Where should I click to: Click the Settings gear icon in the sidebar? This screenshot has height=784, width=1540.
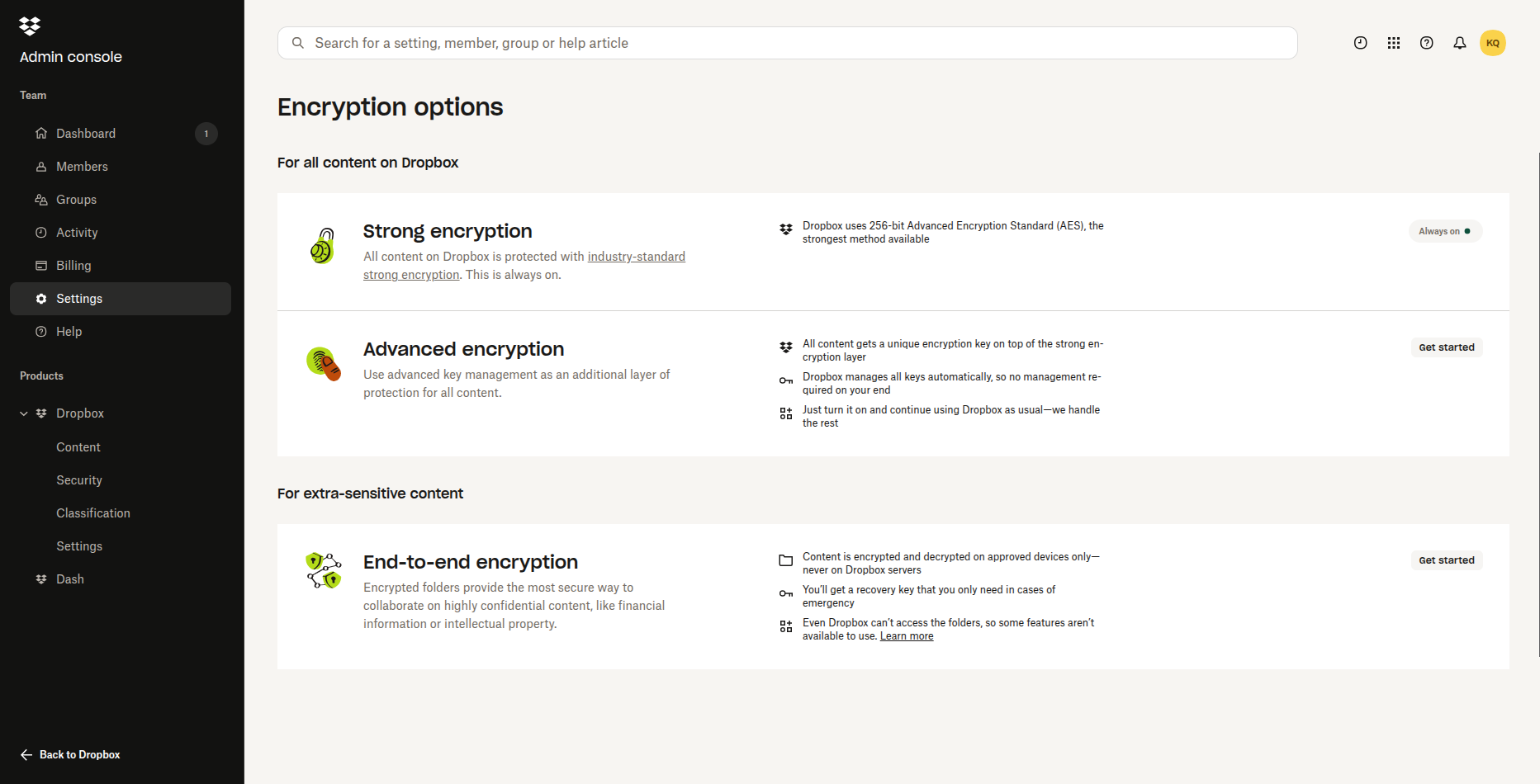tap(40, 298)
